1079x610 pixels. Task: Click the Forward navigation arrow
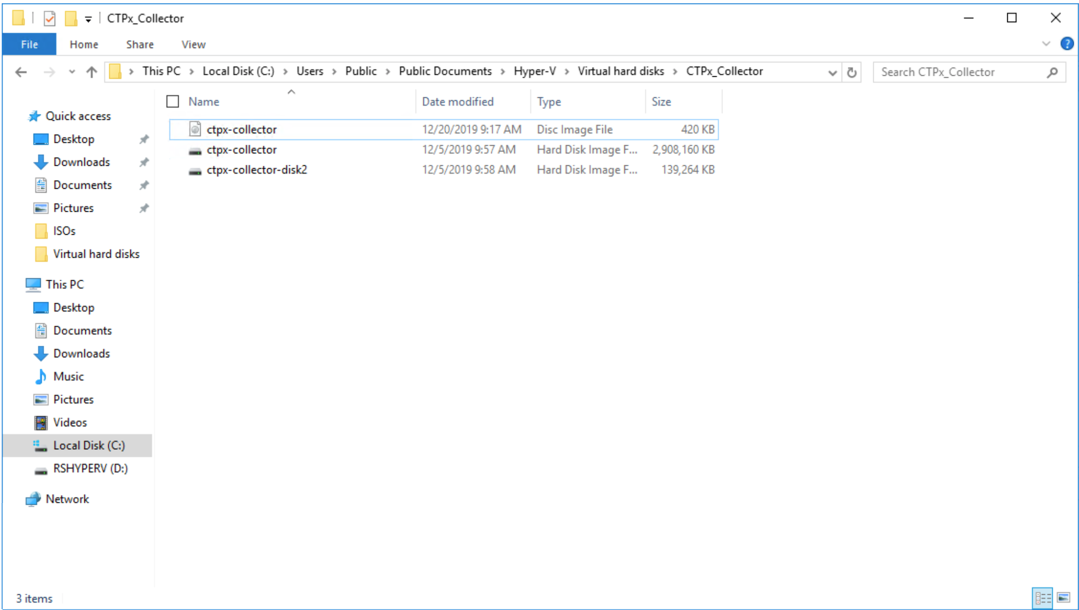pyautogui.click(x=50, y=72)
